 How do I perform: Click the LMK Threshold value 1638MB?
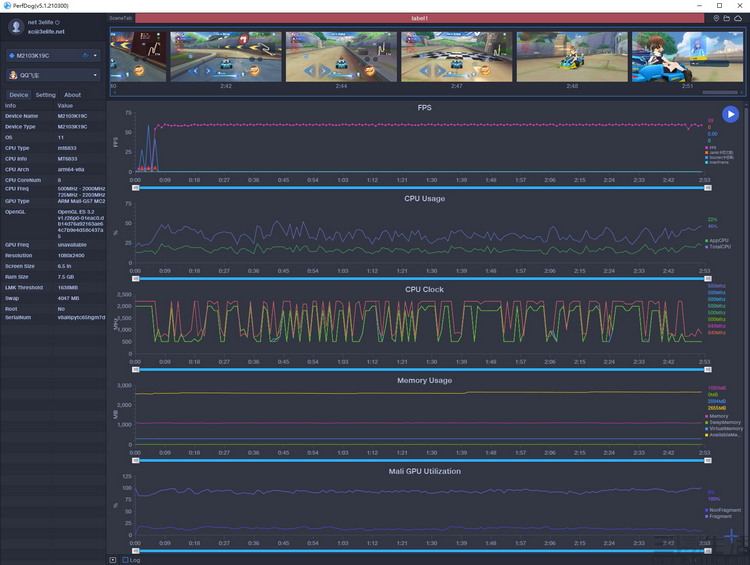(x=67, y=288)
